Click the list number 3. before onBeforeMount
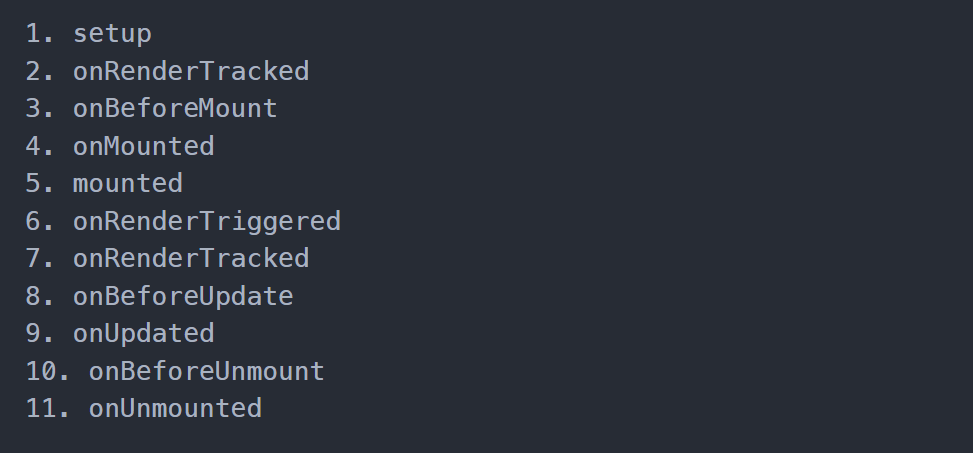This screenshot has height=453, width=973. [40, 109]
